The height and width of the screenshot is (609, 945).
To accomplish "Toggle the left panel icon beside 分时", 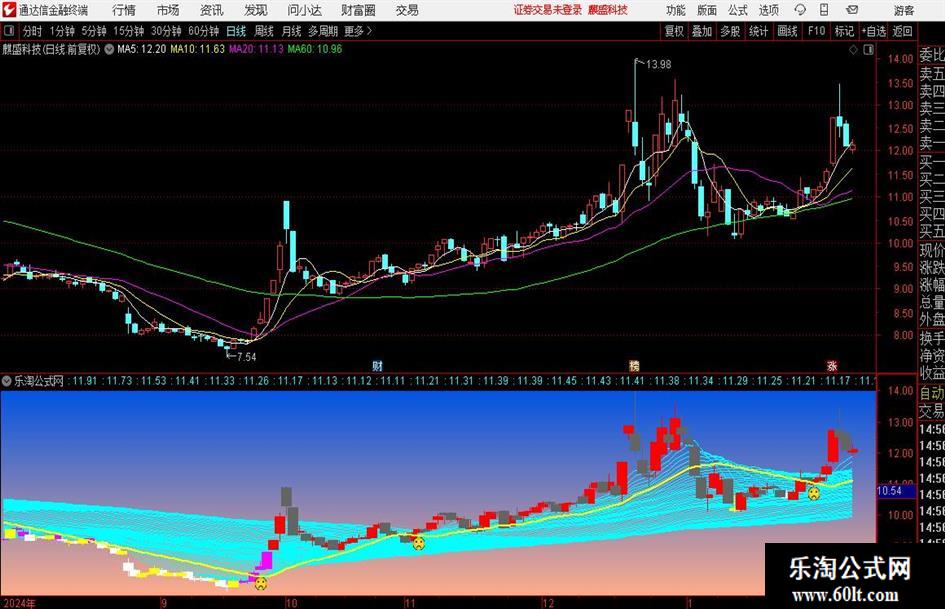I will click(9, 31).
